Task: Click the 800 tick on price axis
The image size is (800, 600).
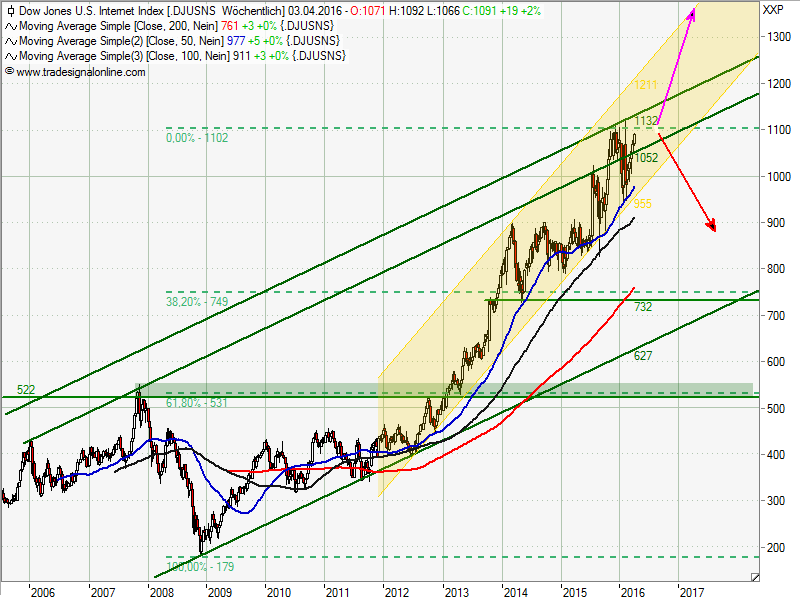Action: click(x=776, y=269)
